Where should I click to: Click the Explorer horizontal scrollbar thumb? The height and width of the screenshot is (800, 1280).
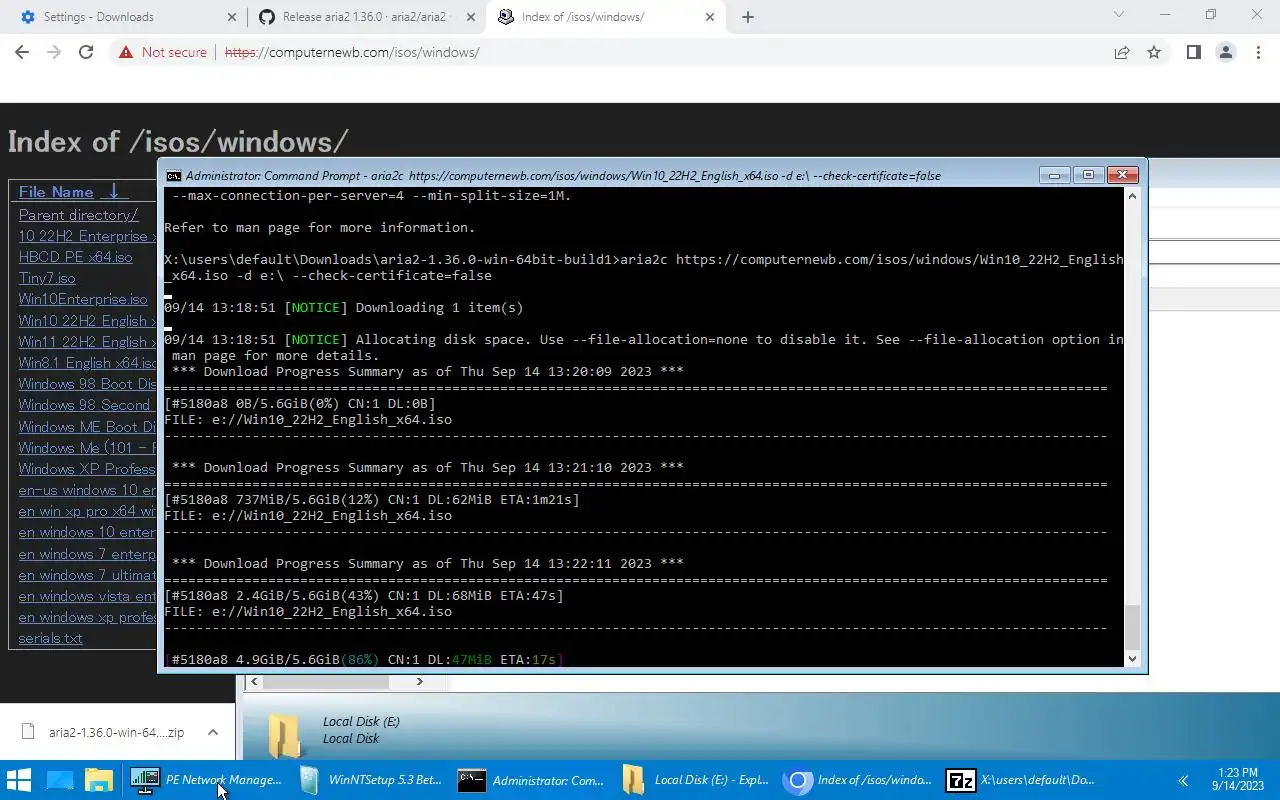coord(326,681)
